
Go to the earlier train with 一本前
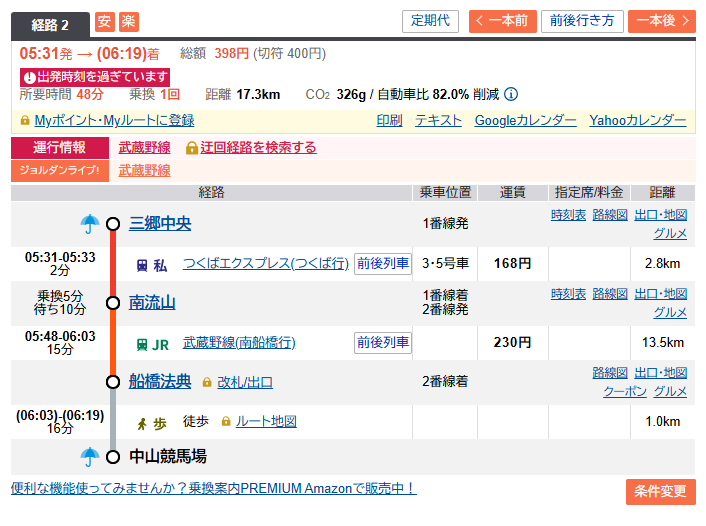502,21
